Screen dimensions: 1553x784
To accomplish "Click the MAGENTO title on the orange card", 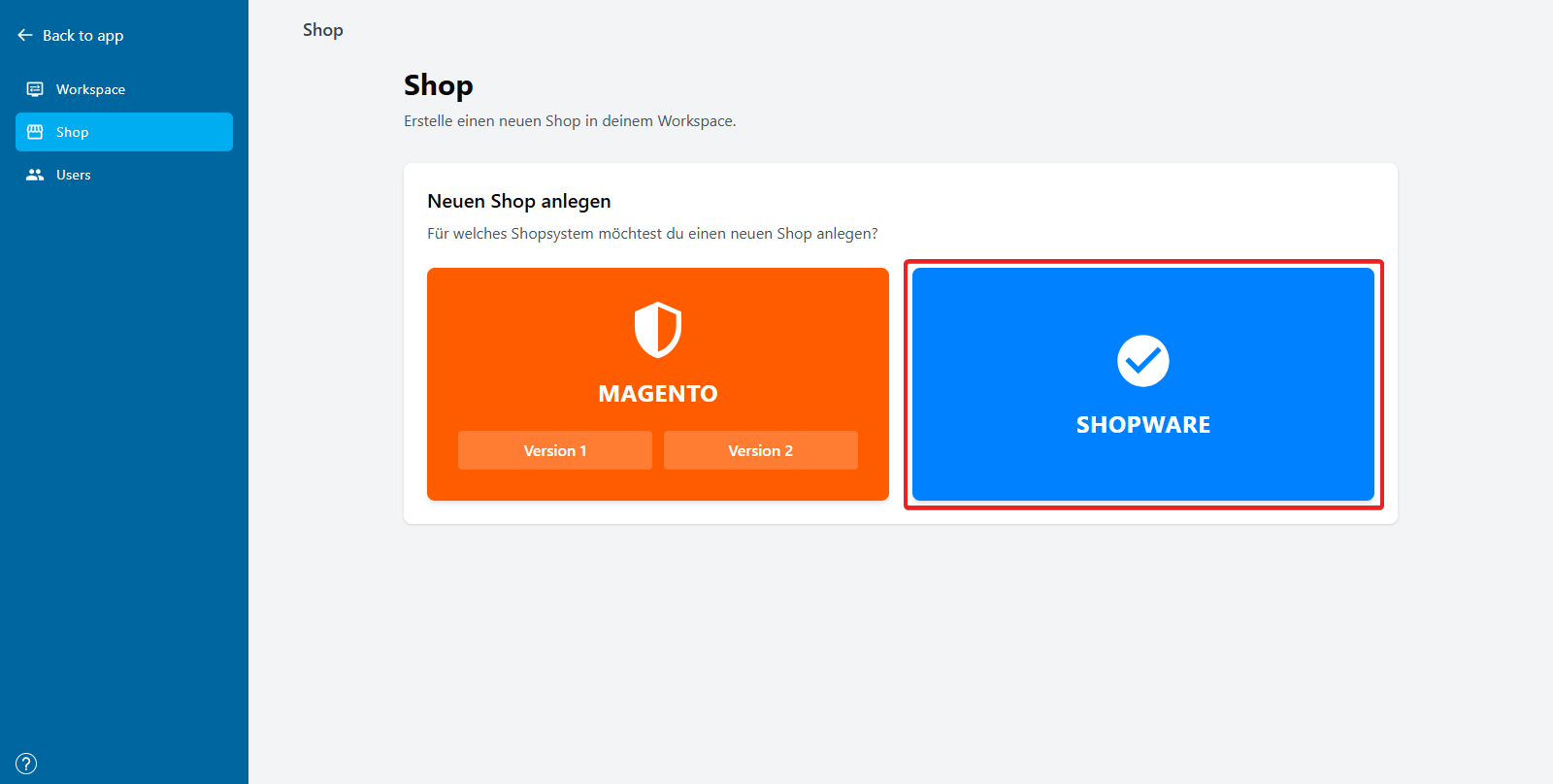I will point(658,394).
